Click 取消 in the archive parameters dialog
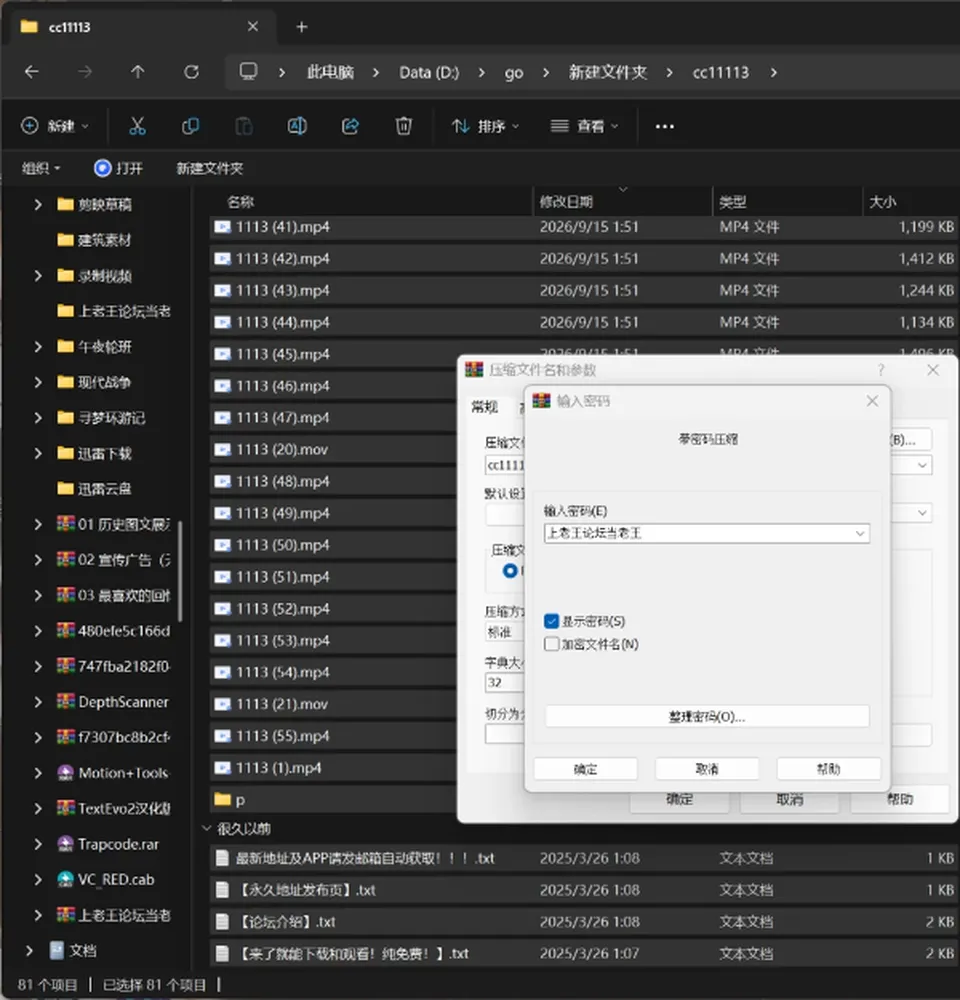The height and width of the screenshot is (1000, 960). point(789,800)
